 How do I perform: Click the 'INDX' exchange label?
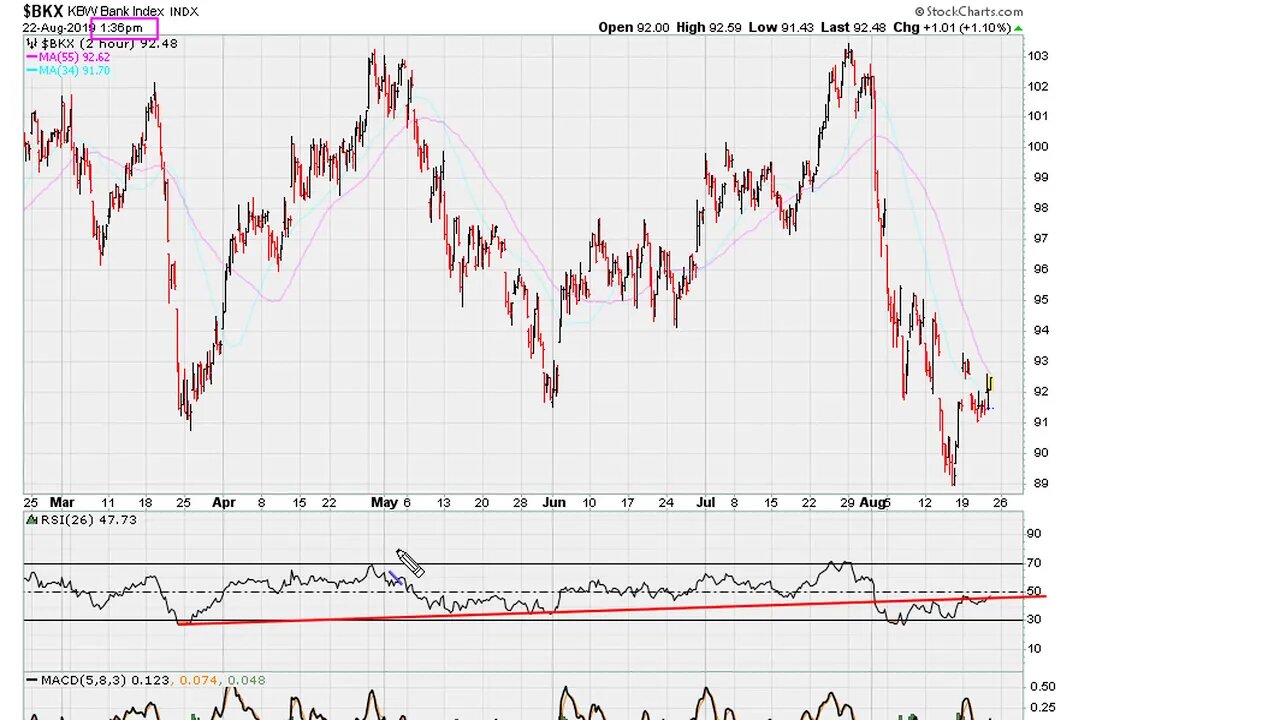point(184,12)
